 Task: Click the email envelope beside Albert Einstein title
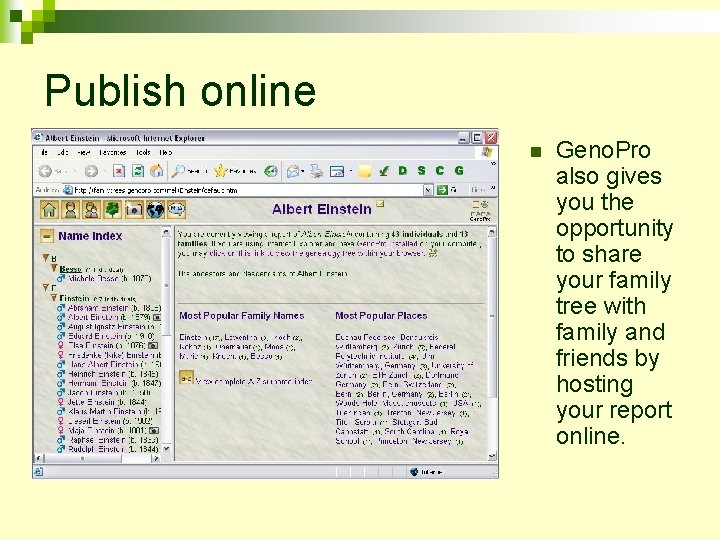(380, 203)
